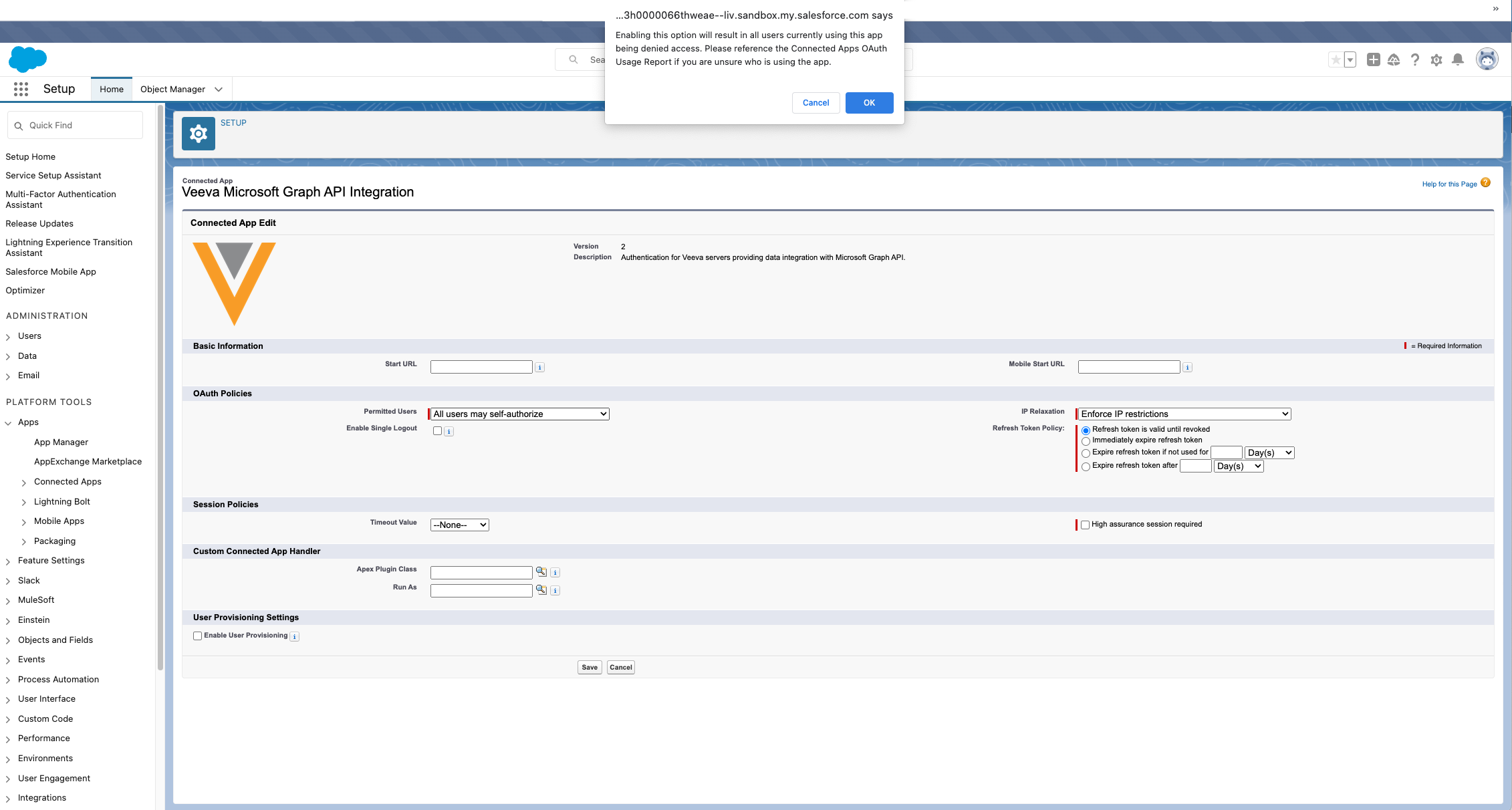Open App Manager in sidebar
Viewport: 1512px width, 810px height.
tap(61, 442)
